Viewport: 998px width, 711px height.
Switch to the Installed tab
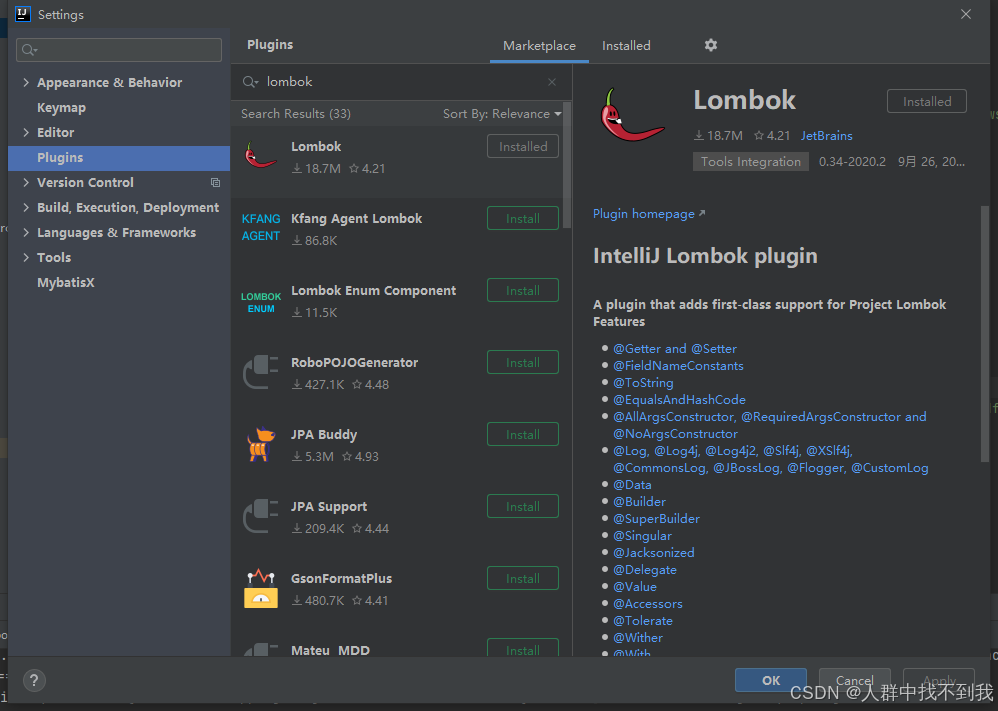pyautogui.click(x=626, y=46)
